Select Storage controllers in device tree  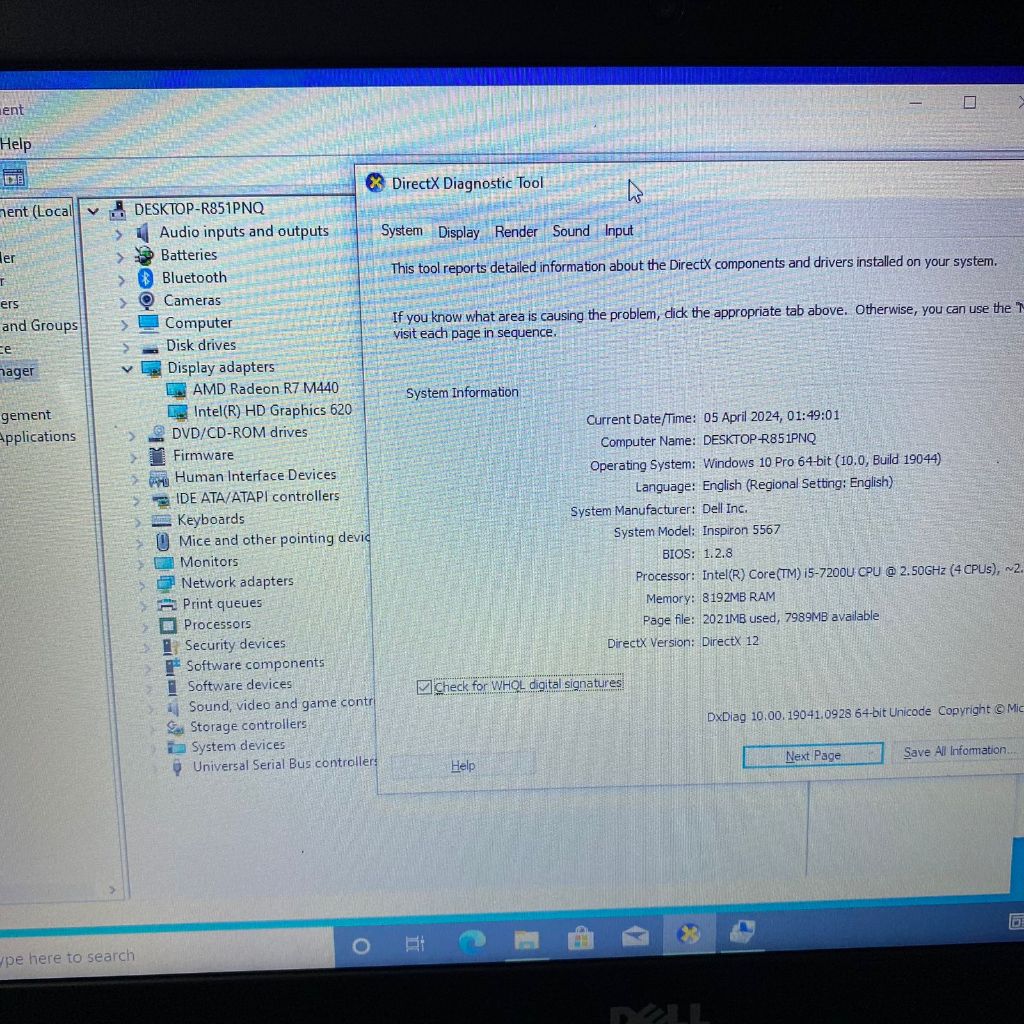(248, 726)
